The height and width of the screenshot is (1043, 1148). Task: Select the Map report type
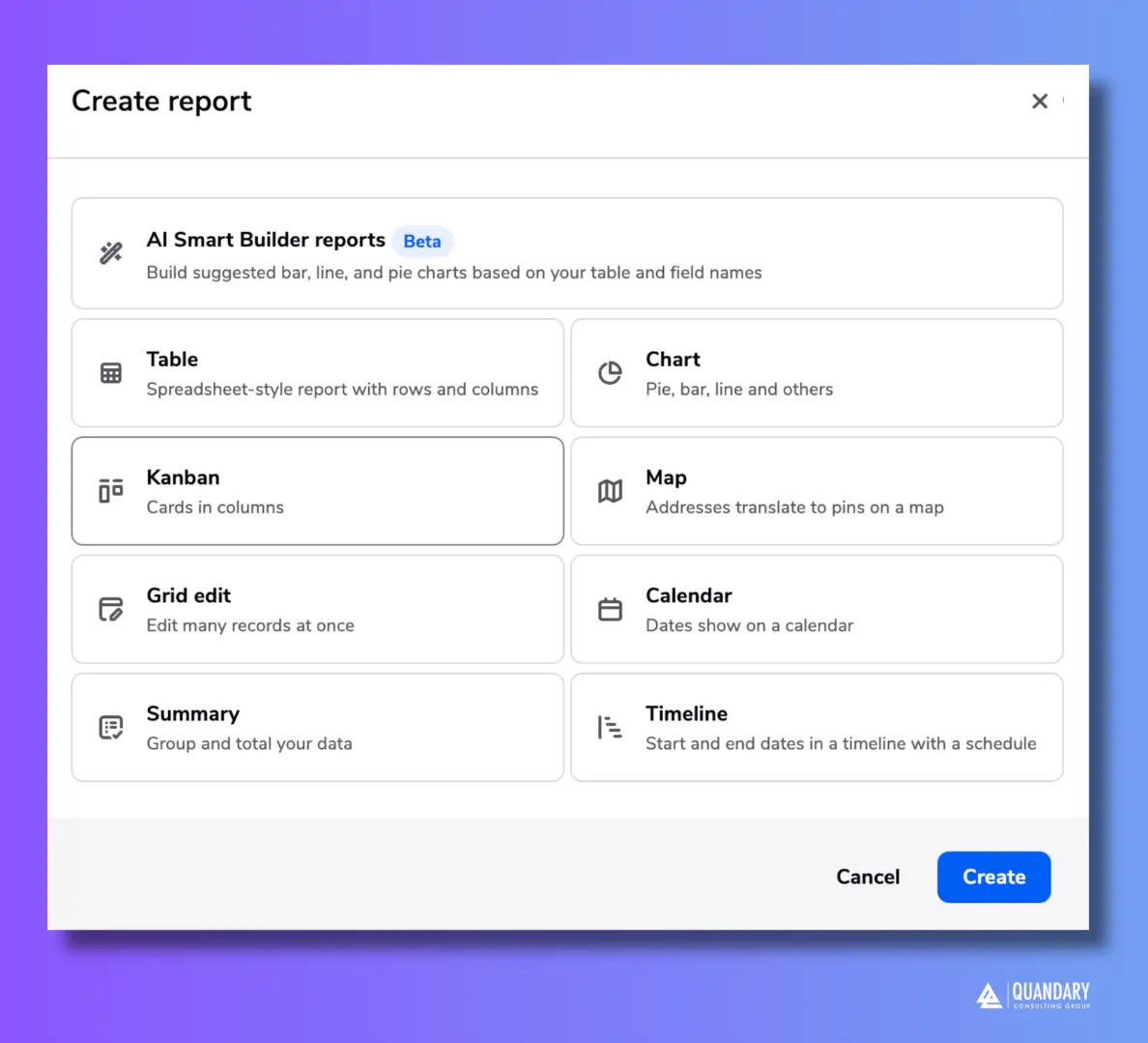point(817,490)
